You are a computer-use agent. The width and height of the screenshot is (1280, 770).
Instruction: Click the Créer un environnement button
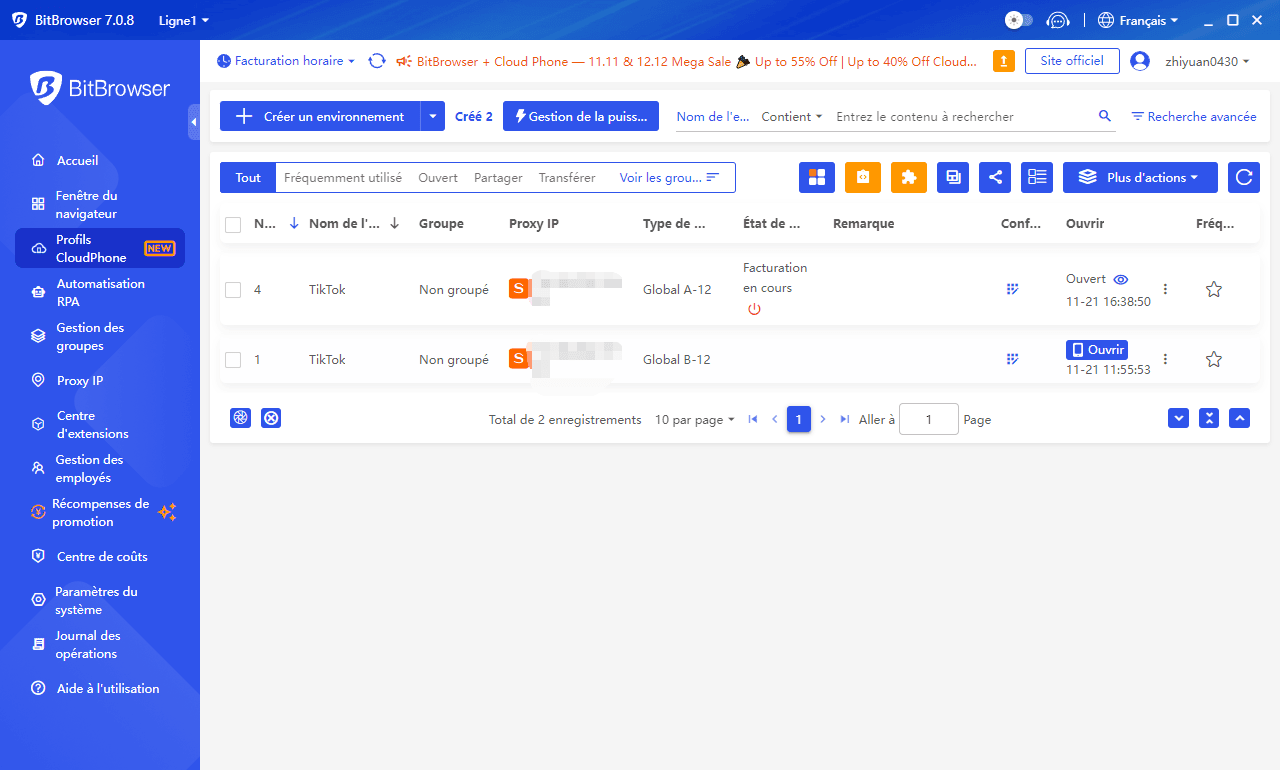click(320, 116)
